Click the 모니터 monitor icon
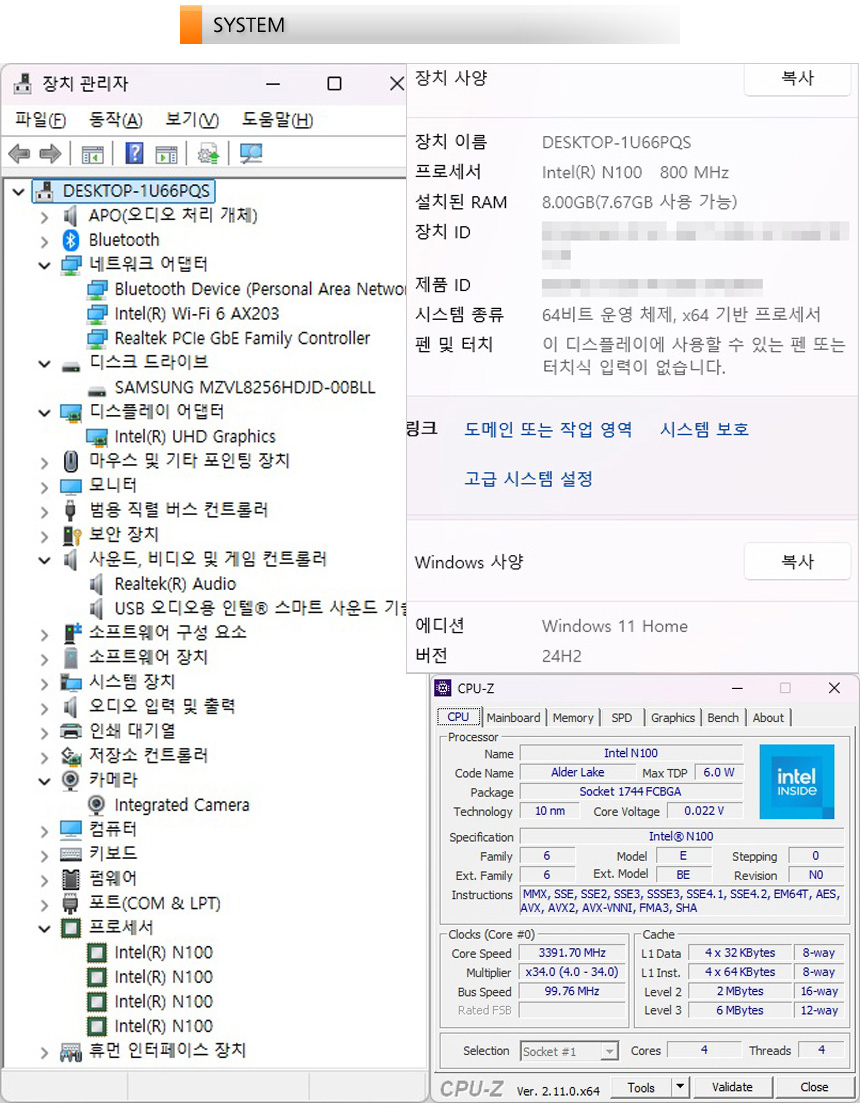860x1108 pixels. (x=71, y=486)
